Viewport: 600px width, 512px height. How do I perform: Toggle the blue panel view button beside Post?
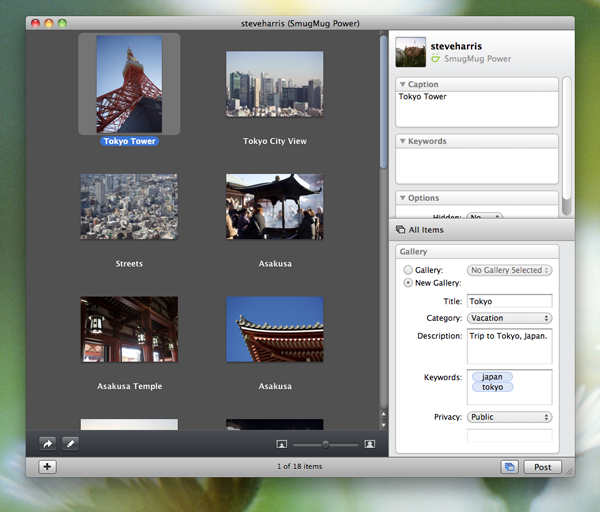point(510,467)
